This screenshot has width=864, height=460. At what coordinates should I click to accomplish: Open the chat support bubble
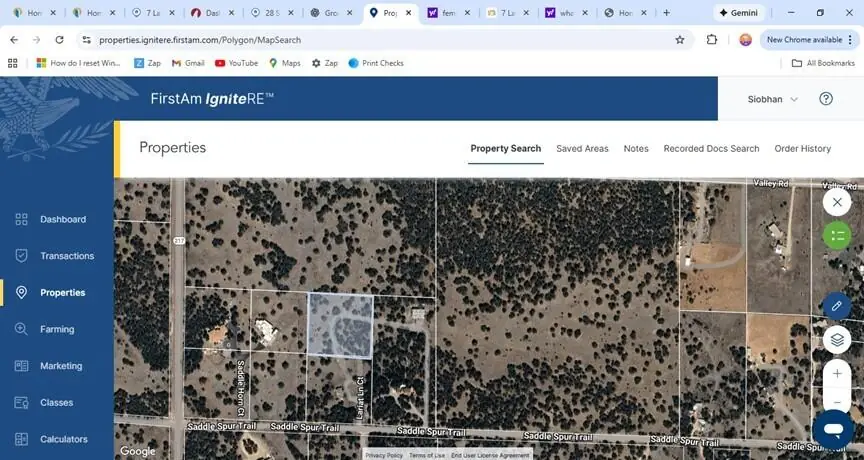pos(832,429)
